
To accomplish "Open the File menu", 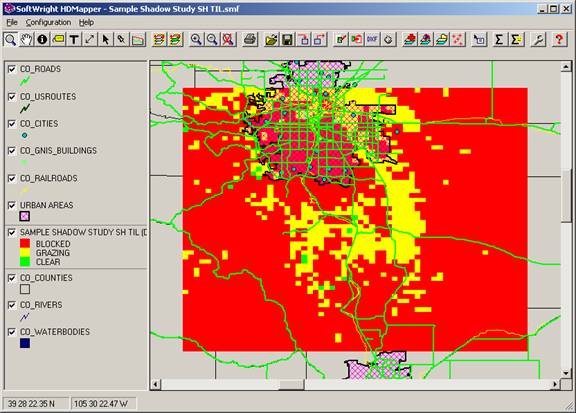I will pyautogui.click(x=12, y=22).
